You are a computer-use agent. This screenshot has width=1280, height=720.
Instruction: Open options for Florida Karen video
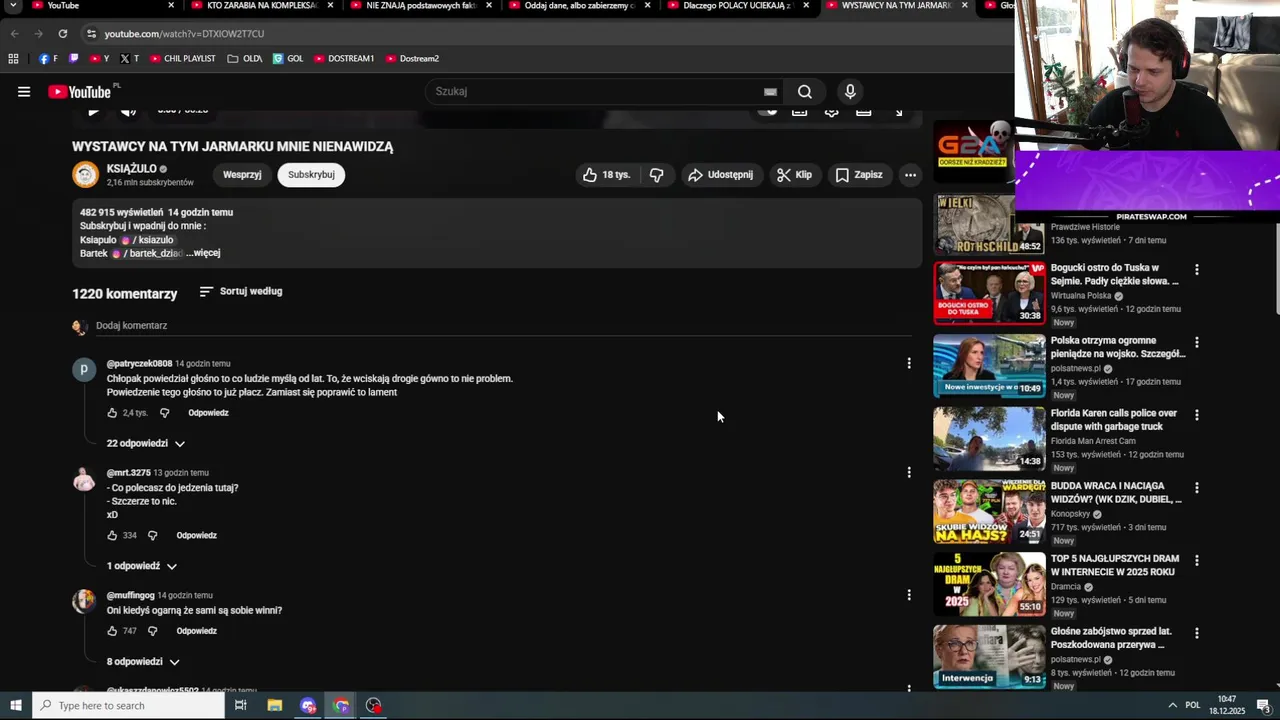coord(1196,415)
